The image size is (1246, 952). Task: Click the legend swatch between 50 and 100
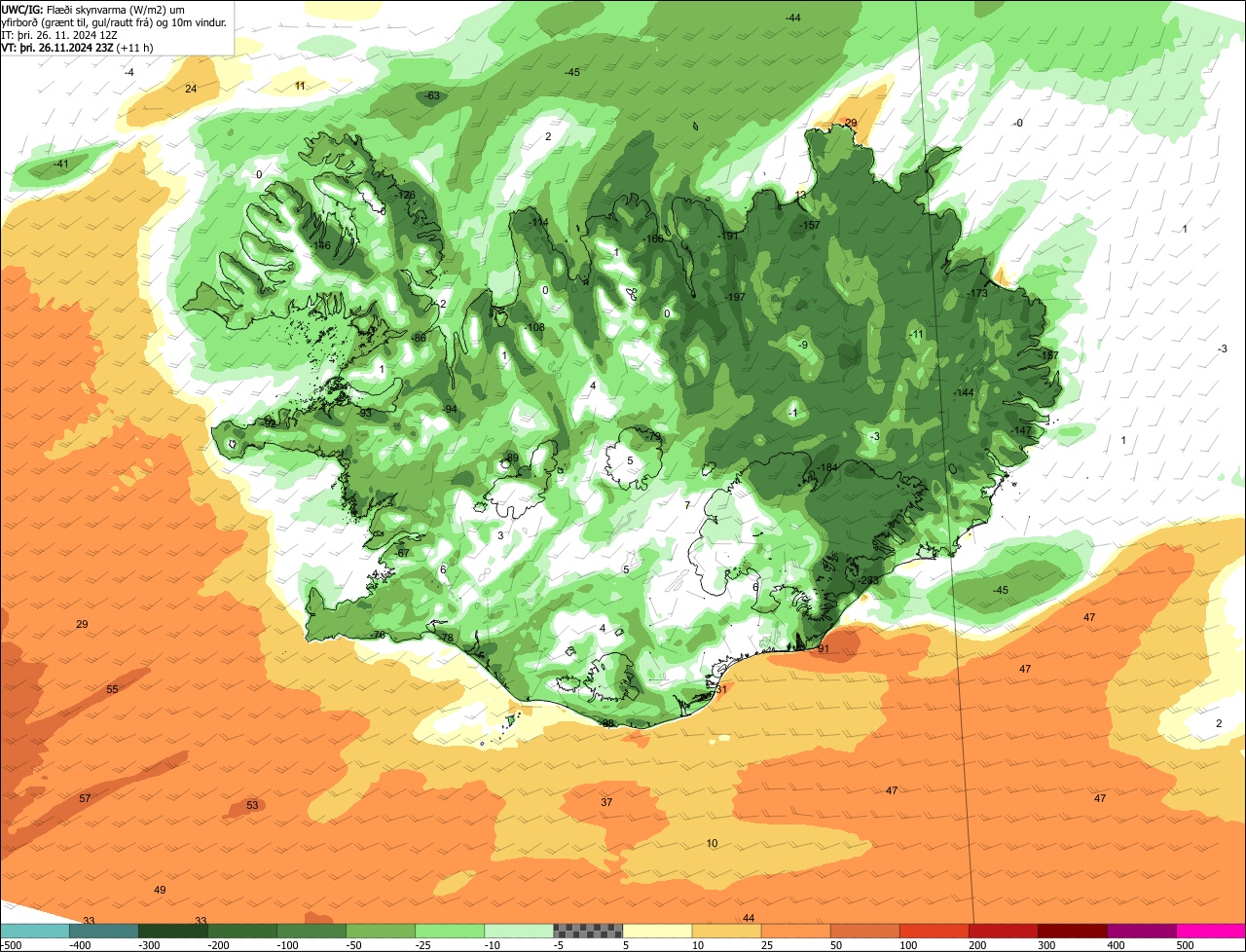pos(865,931)
